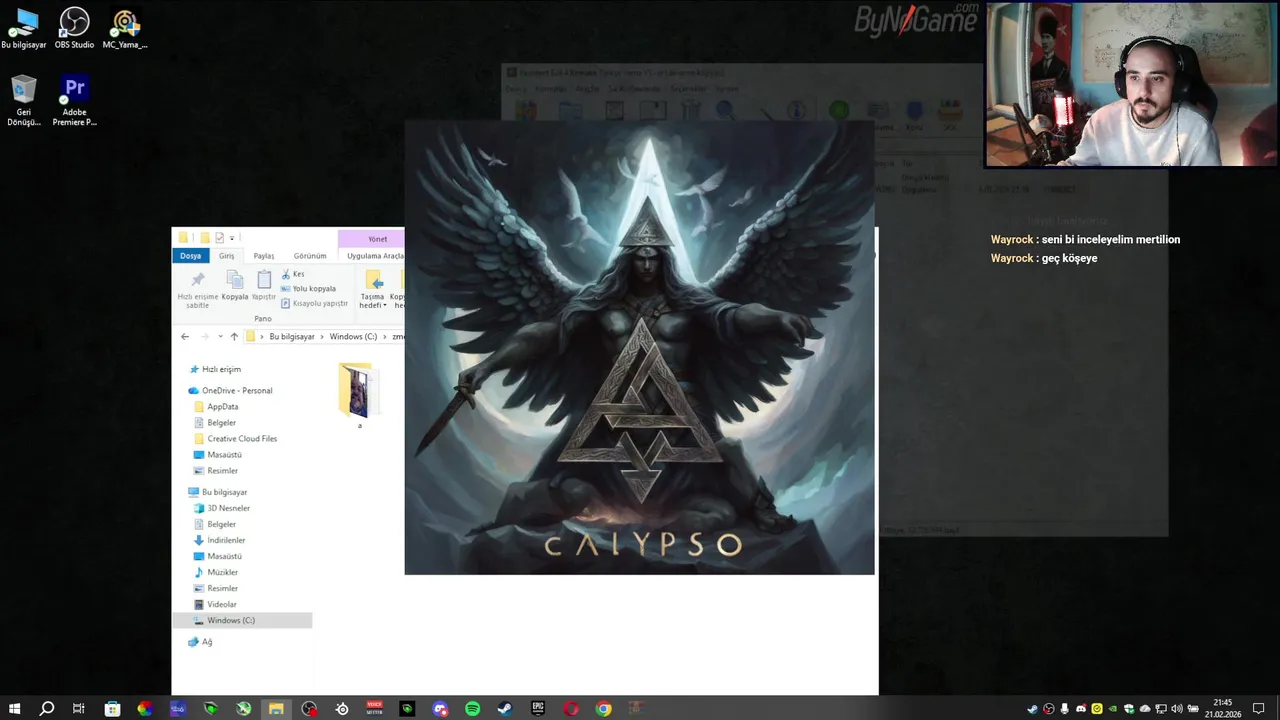The image size is (1280, 720).
Task: Open Steam from the taskbar
Action: pyautogui.click(x=505, y=709)
